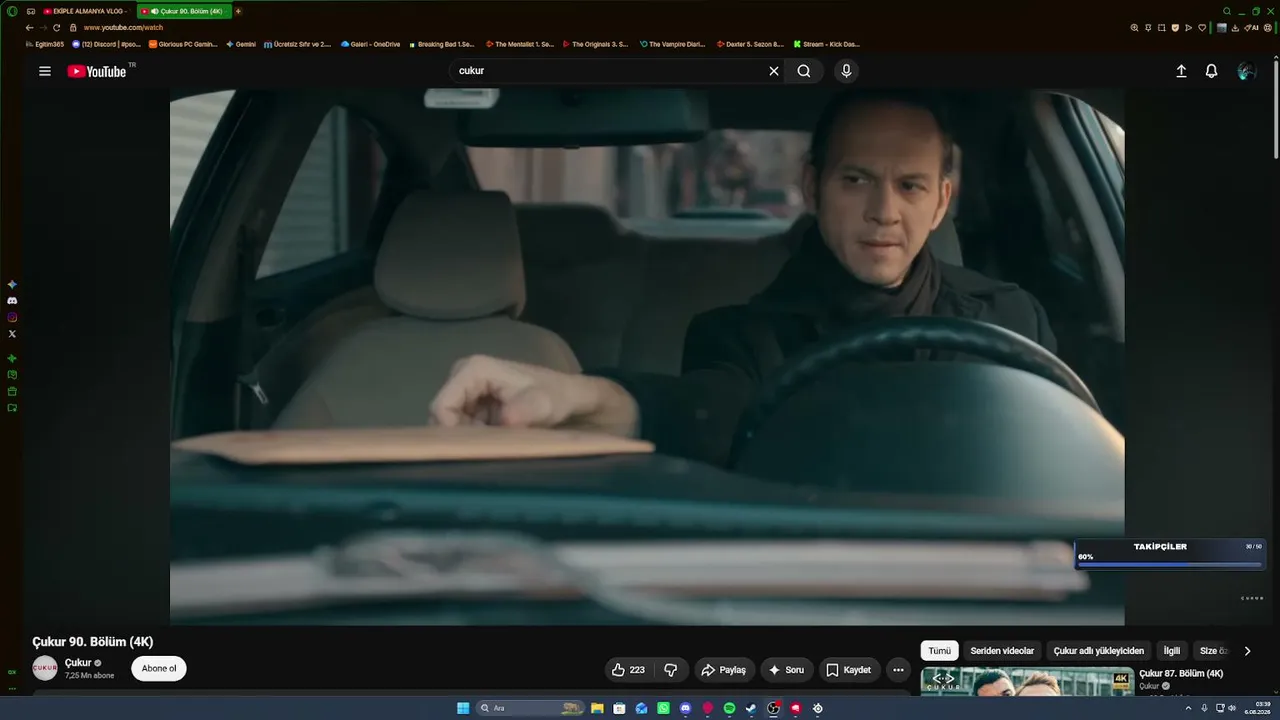The image size is (1280, 720).
Task: Open the upload/create icon in YouTube header
Action: click(1181, 71)
